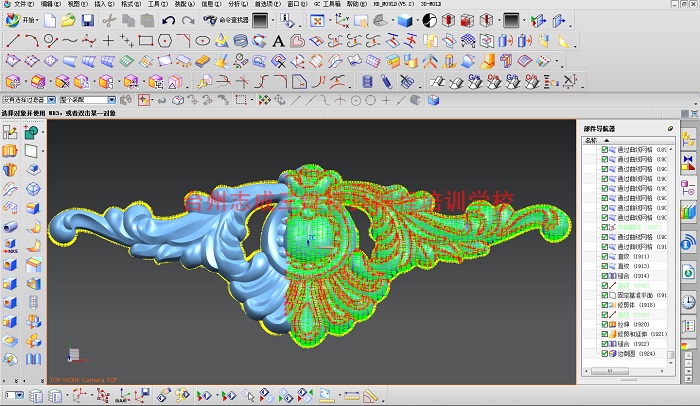Select the 边倒圆 (1924) feature row

pyautogui.click(x=634, y=353)
